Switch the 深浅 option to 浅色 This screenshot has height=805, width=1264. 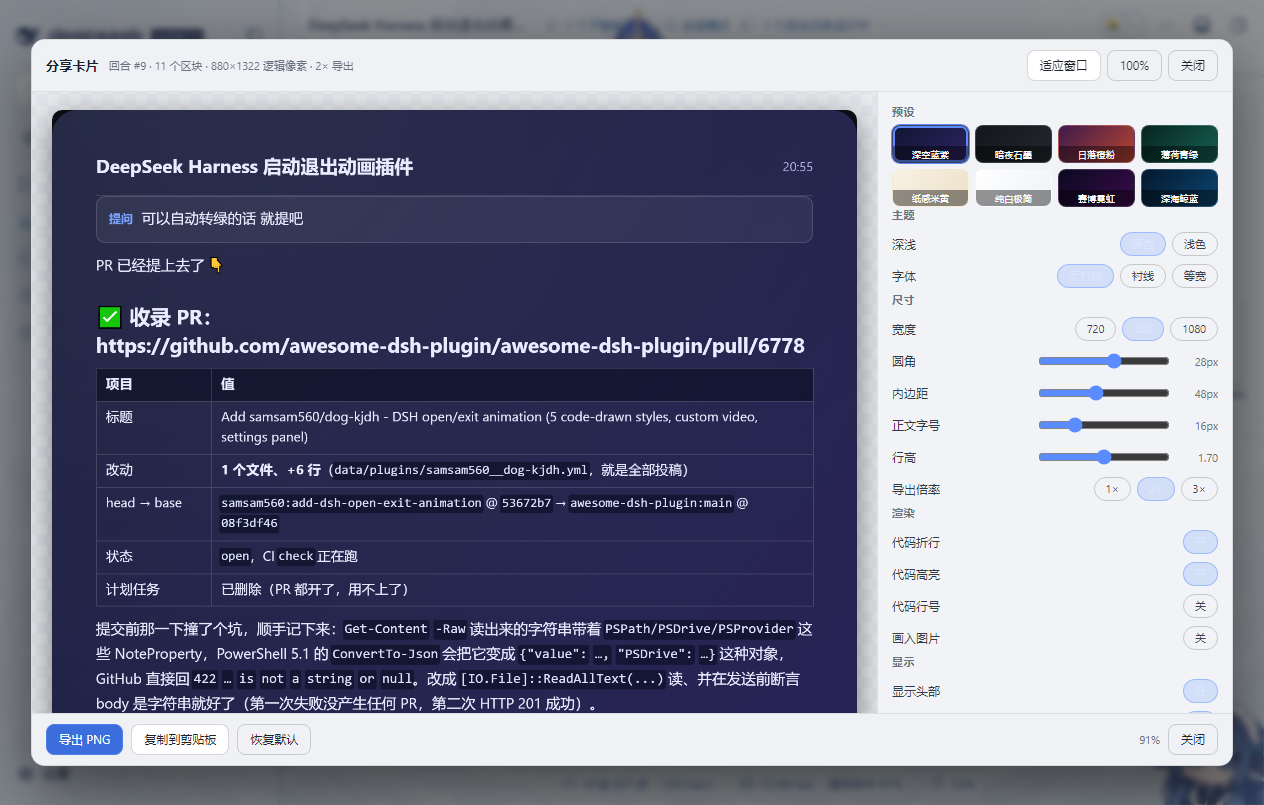click(x=1195, y=244)
